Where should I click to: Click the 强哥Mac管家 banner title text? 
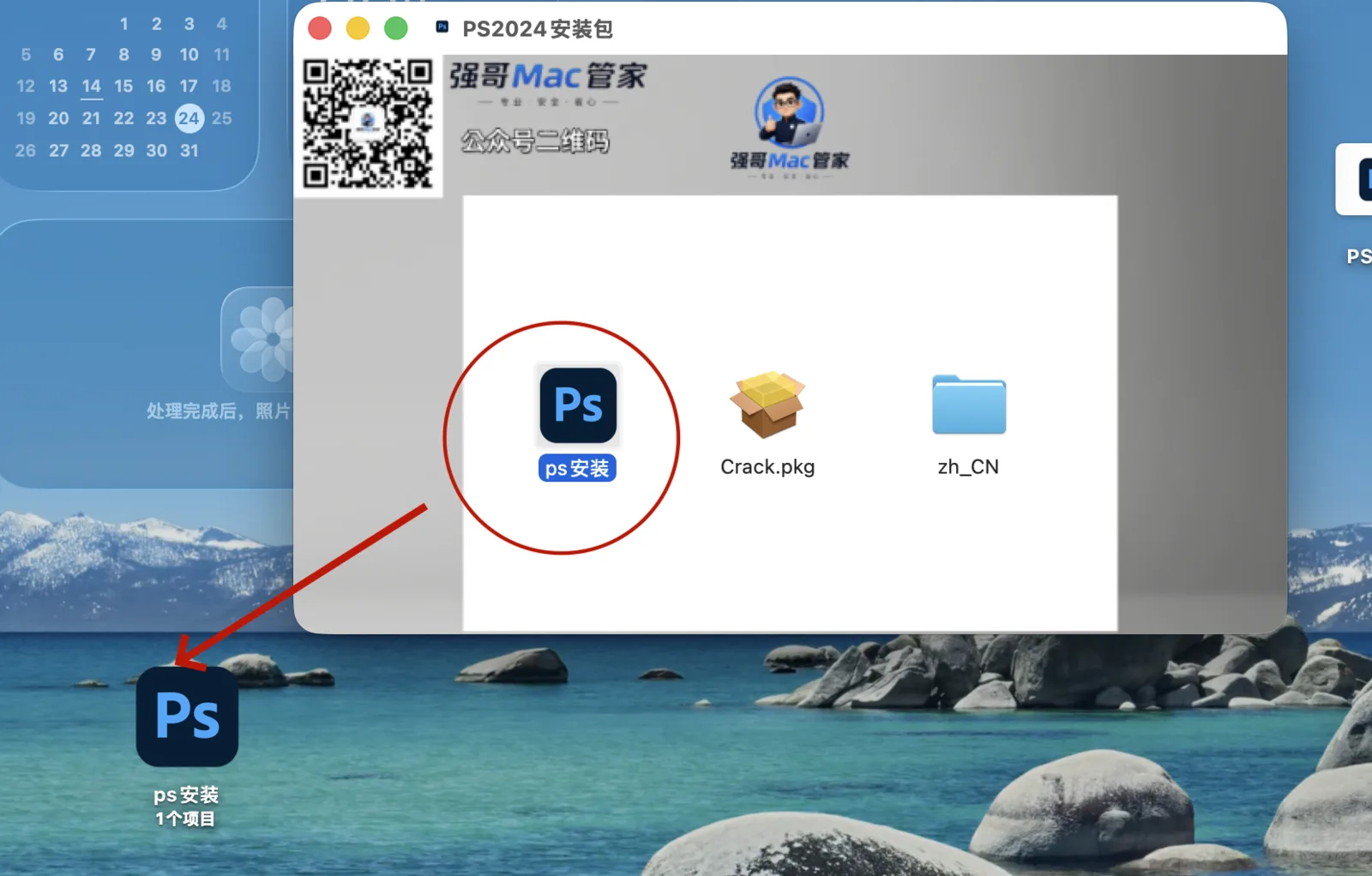[x=548, y=76]
